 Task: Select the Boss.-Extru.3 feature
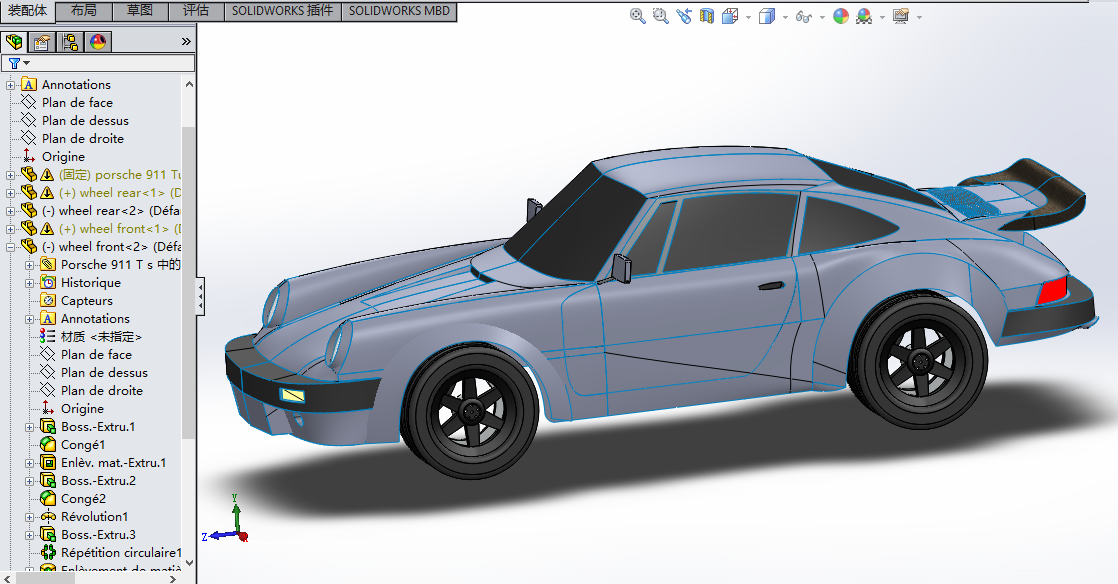98,535
